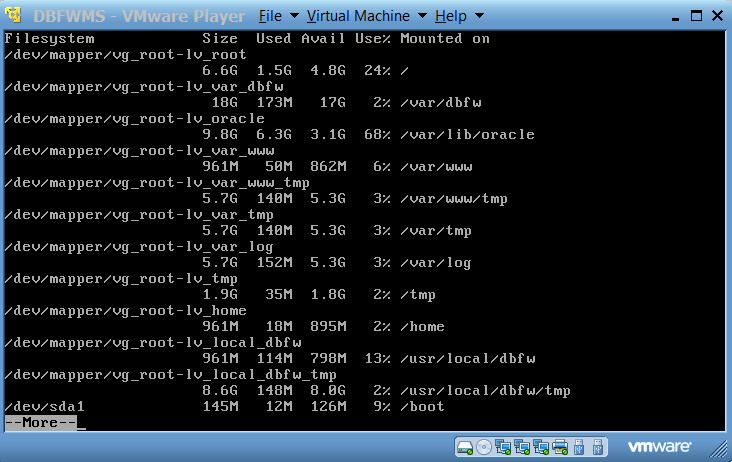Viewport: 732px width, 462px height.
Task: Click the first USB device icon
Action: tap(579, 446)
